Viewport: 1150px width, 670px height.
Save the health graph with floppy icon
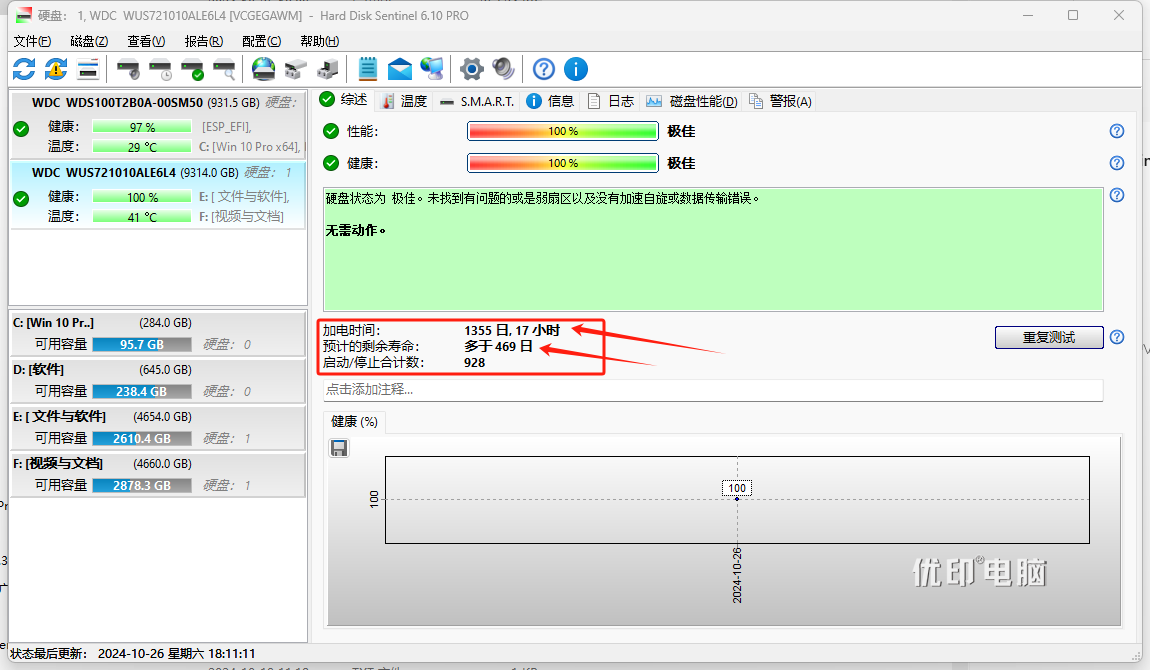tap(339, 448)
